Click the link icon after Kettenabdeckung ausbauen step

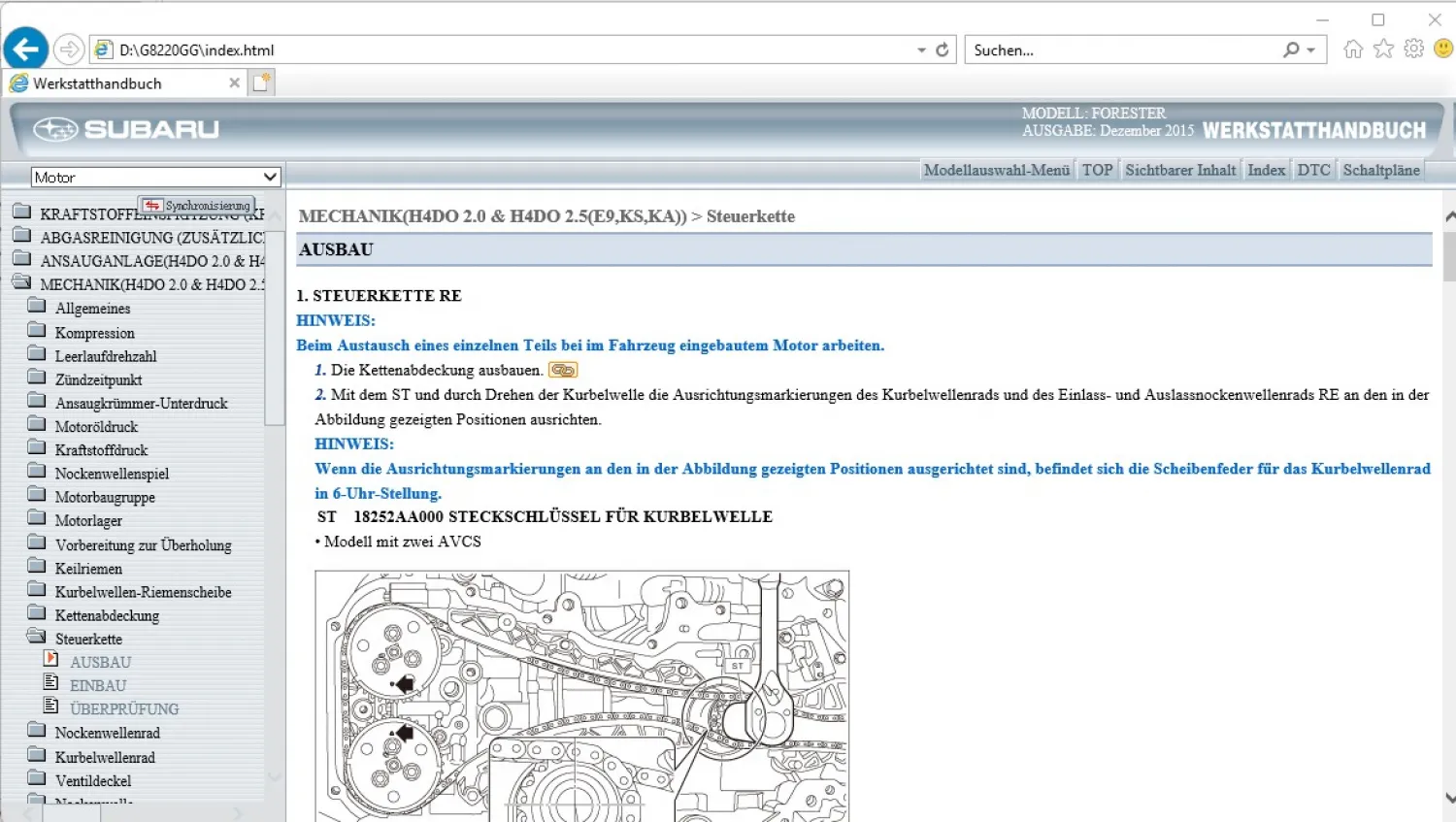point(564,370)
